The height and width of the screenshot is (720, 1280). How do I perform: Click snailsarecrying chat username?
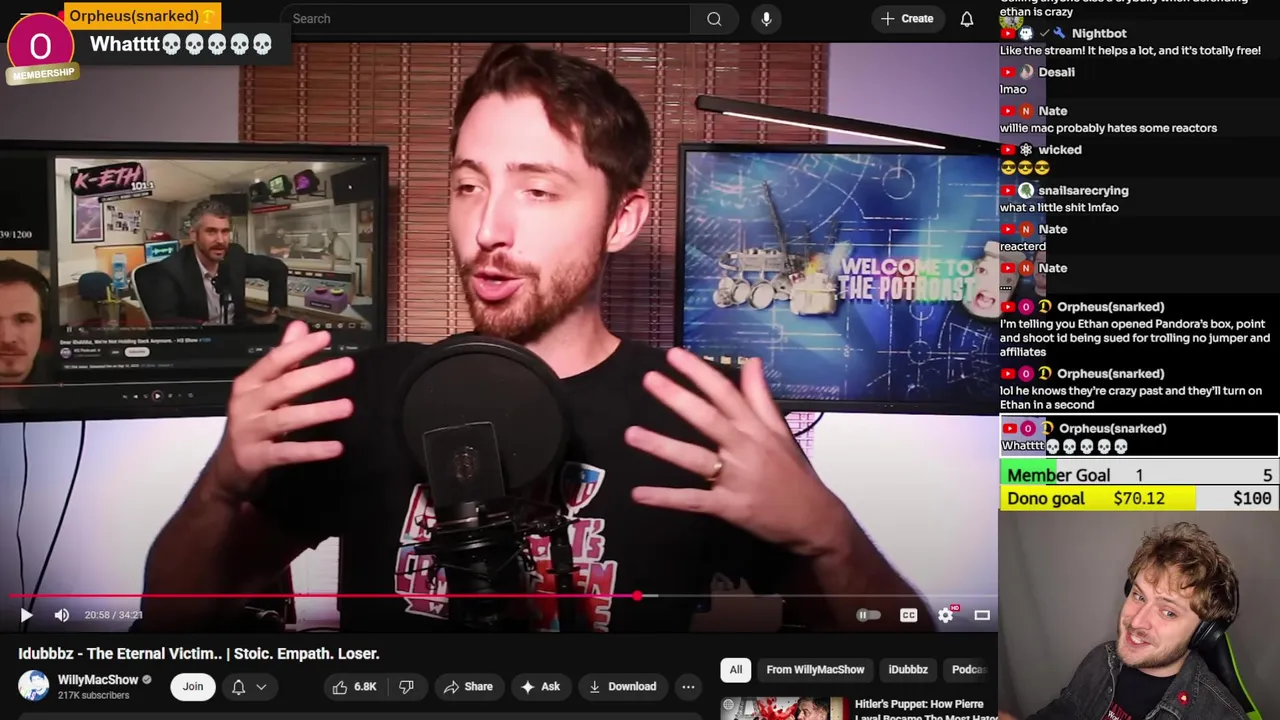[1083, 190]
